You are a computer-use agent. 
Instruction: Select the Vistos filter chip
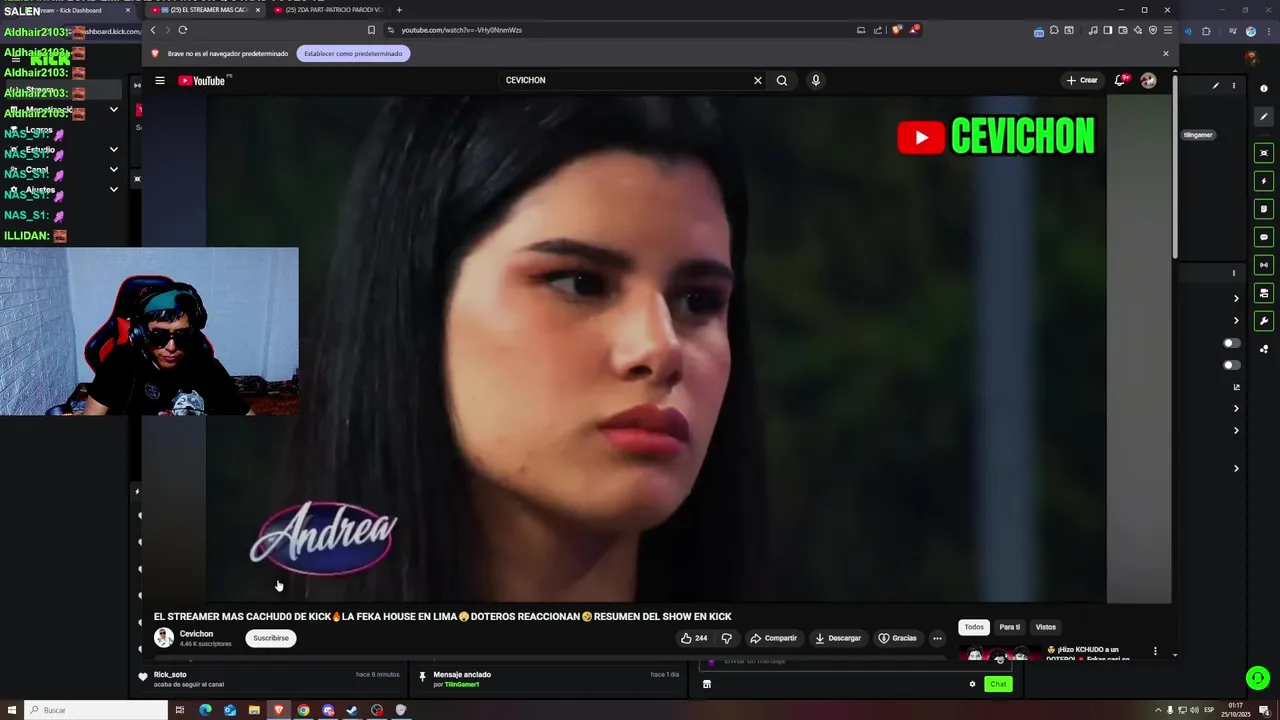(x=1046, y=627)
